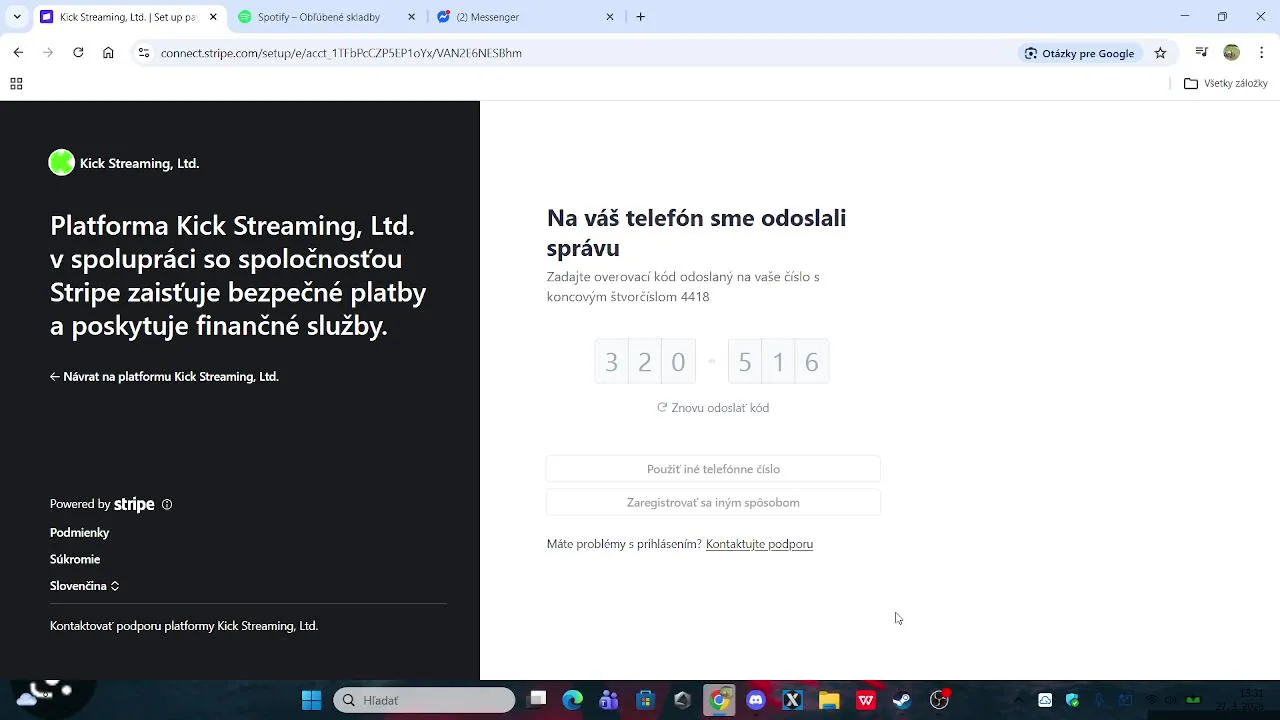Click Použiť iné telefónne číslo button

(713, 469)
